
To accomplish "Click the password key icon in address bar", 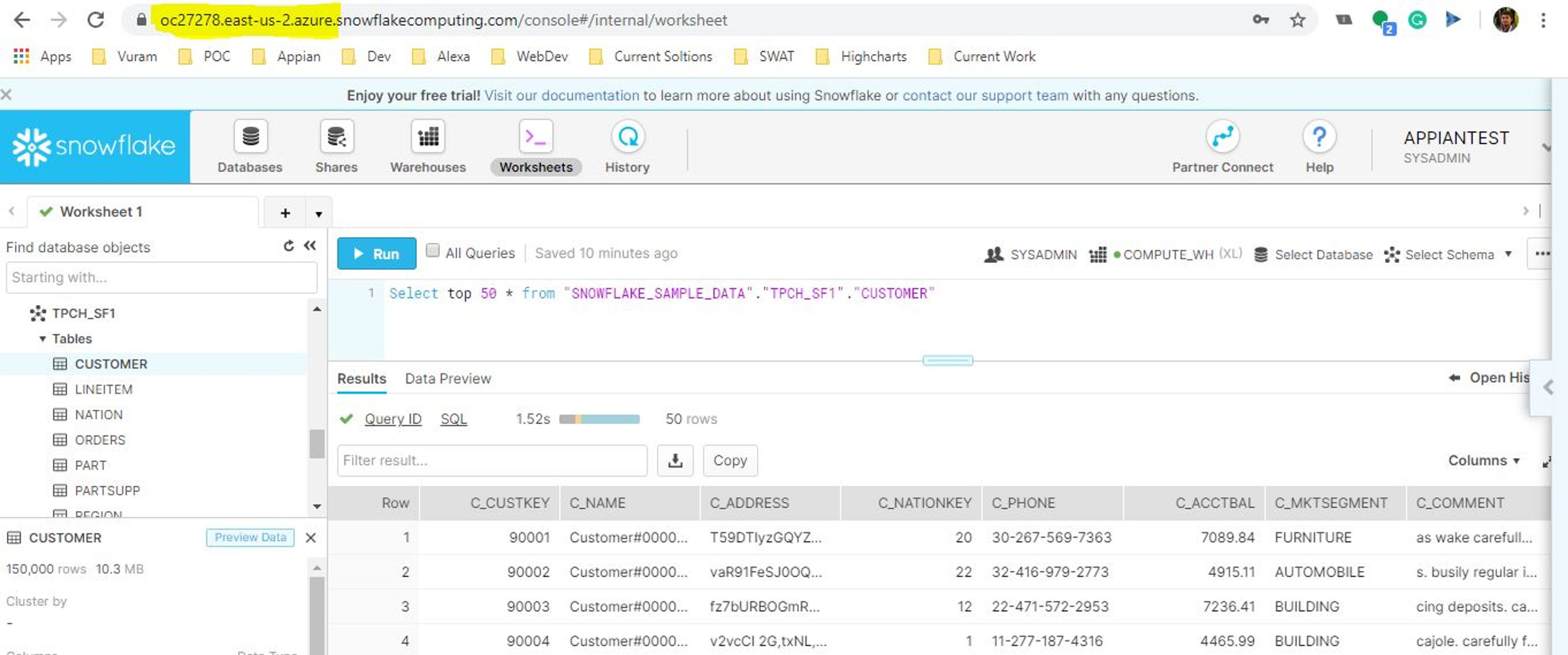I will [x=1261, y=20].
